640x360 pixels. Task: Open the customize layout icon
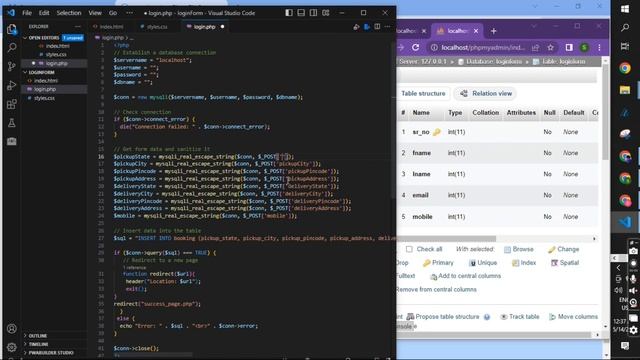[326, 13]
